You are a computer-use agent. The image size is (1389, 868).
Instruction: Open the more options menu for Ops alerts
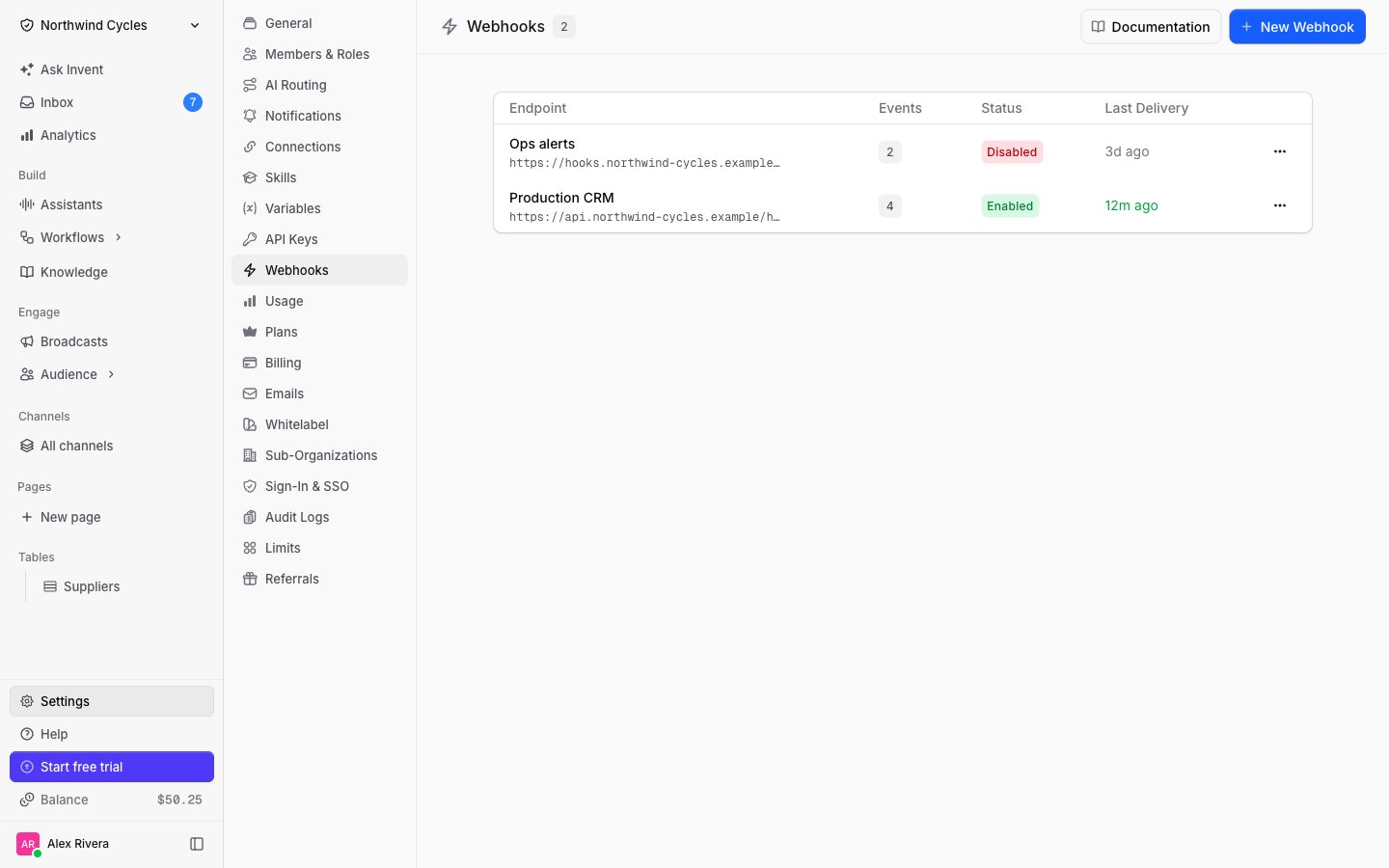[1280, 151]
